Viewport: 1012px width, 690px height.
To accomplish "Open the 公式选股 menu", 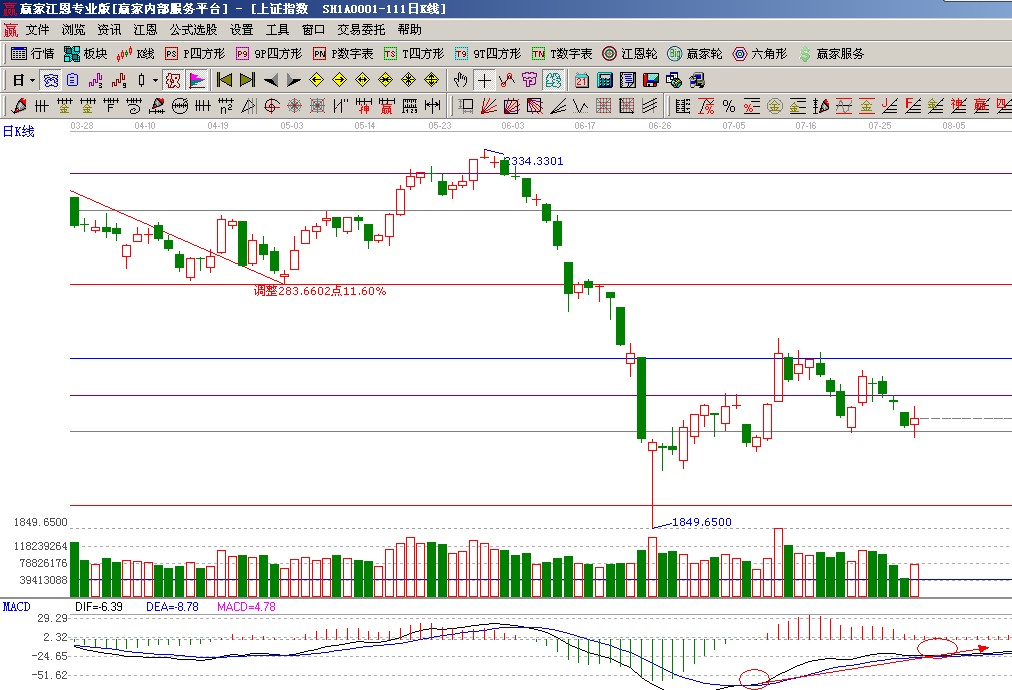I will tap(193, 30).
